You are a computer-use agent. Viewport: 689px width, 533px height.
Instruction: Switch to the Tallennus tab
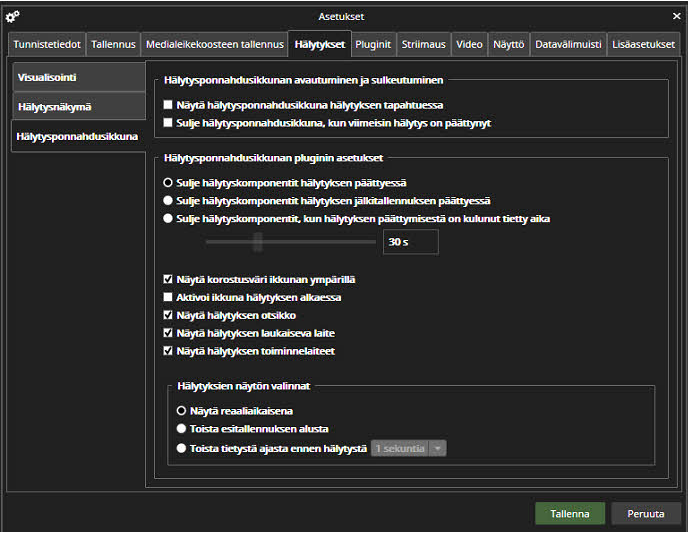114,44
